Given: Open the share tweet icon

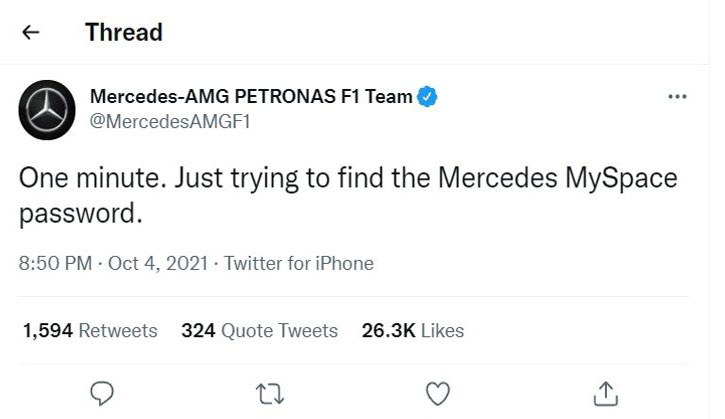Looking at the screenshot, I should (x=605, y=391).
